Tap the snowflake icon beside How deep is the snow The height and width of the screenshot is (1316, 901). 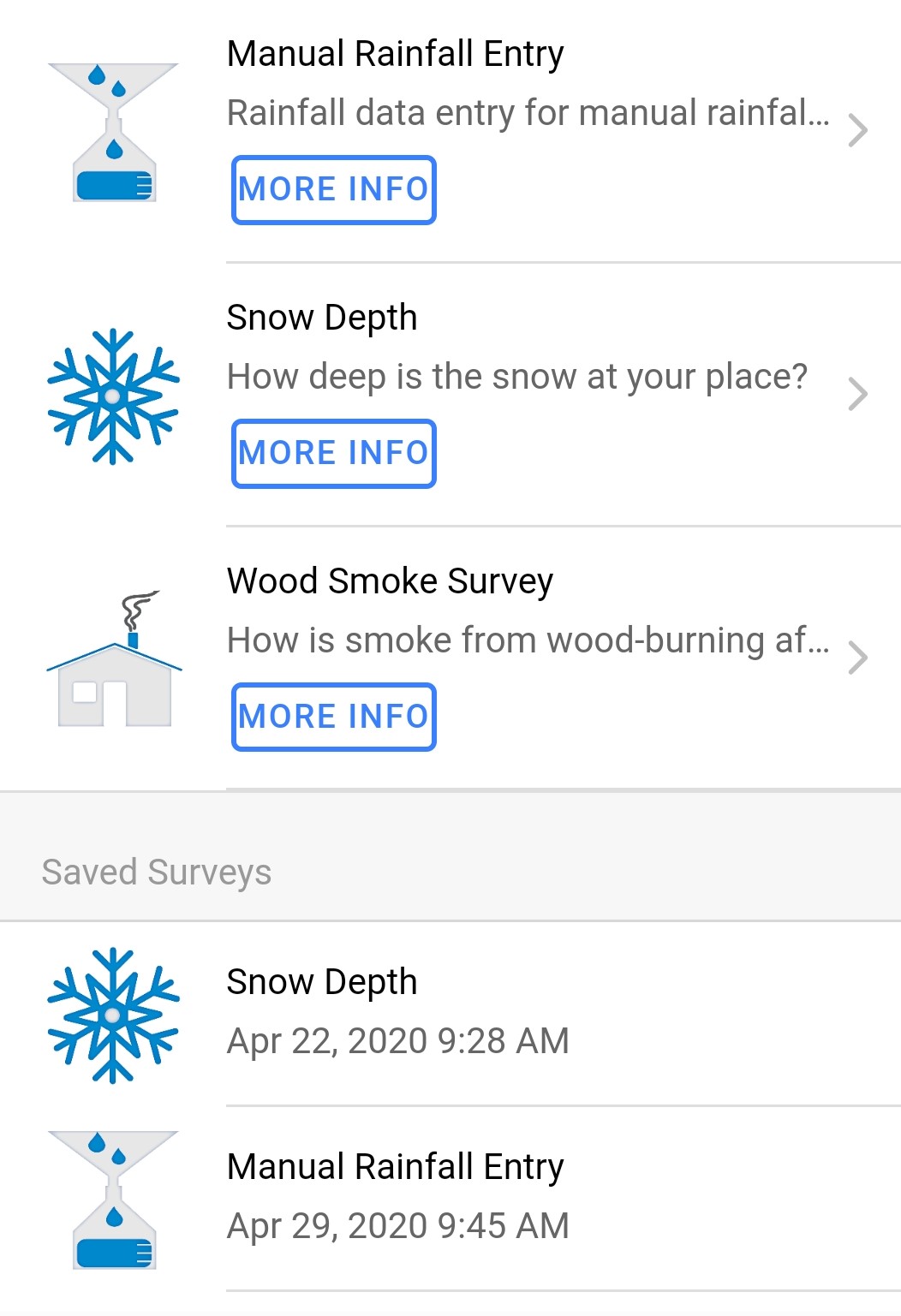tap(114, 396)
